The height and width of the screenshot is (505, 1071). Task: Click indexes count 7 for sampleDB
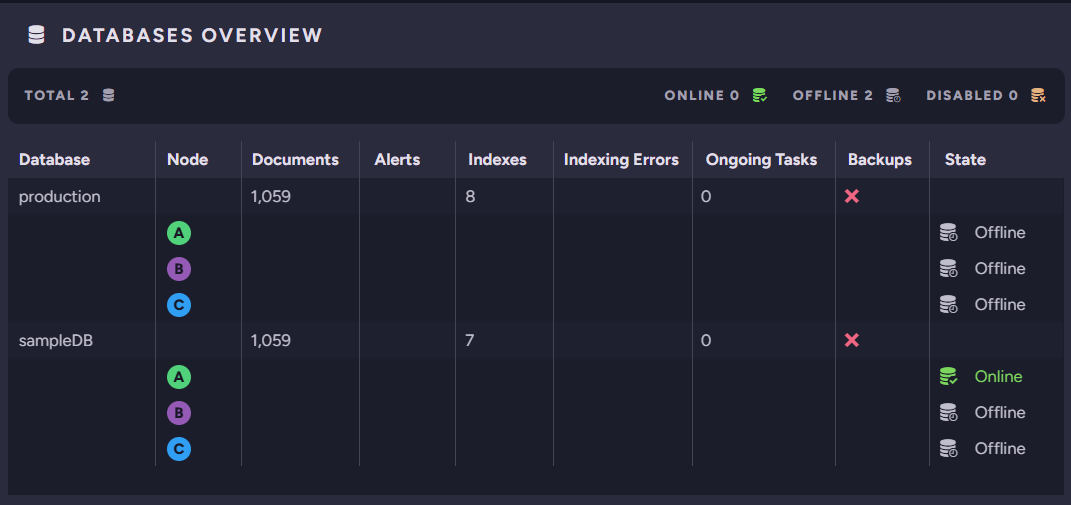470,340
